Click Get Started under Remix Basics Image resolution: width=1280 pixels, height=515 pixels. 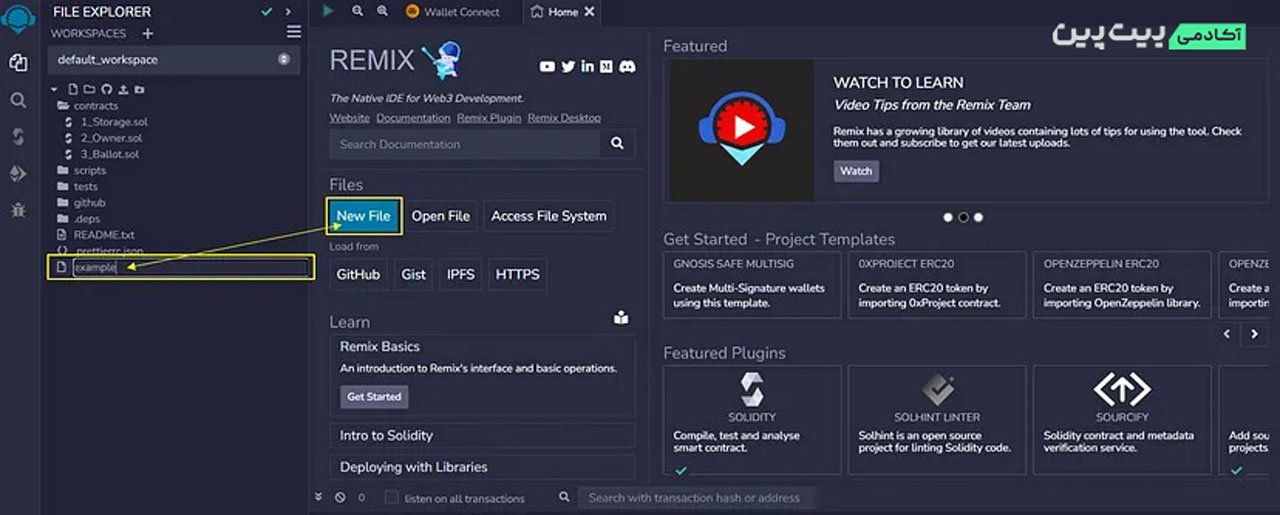[374, 397]
